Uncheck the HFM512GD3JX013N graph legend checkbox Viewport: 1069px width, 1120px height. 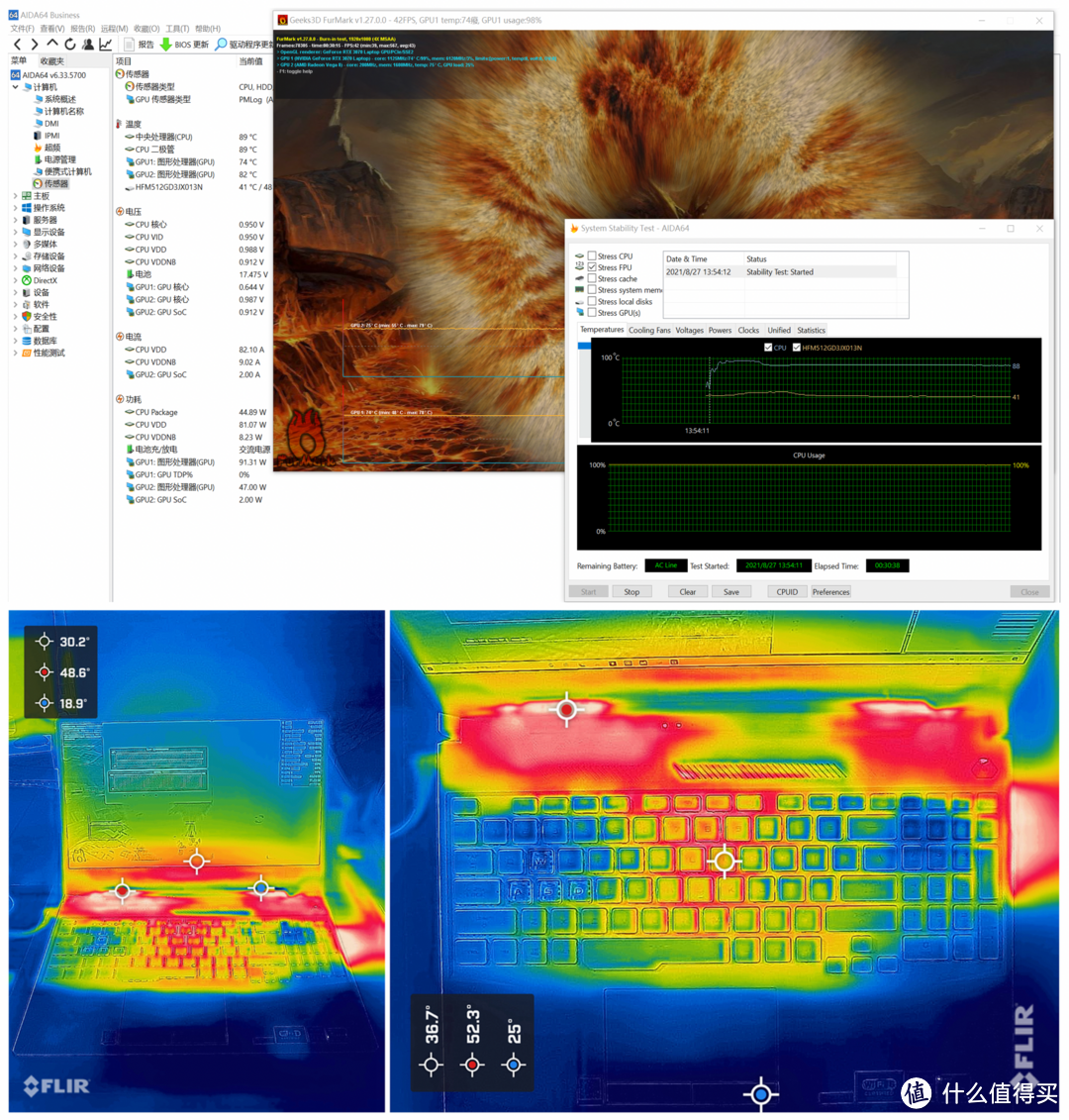[796, 348]
